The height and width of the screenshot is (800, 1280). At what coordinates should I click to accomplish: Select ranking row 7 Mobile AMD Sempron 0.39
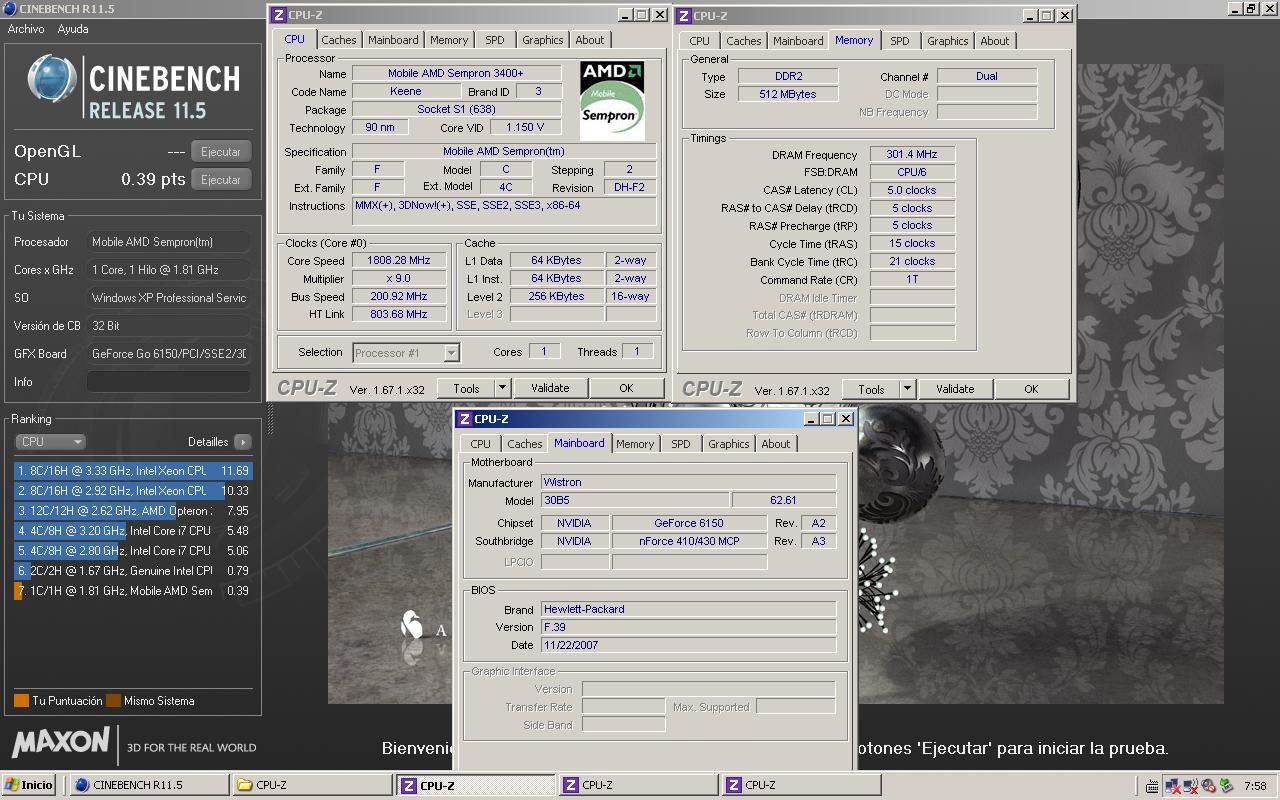pyautogui.click(x=133, y=591)
